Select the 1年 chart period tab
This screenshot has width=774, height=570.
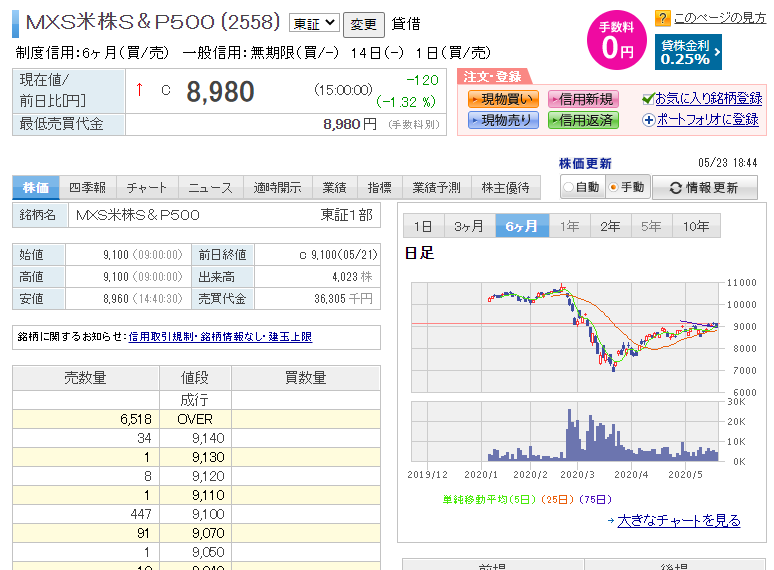click(x=569, y=226)
